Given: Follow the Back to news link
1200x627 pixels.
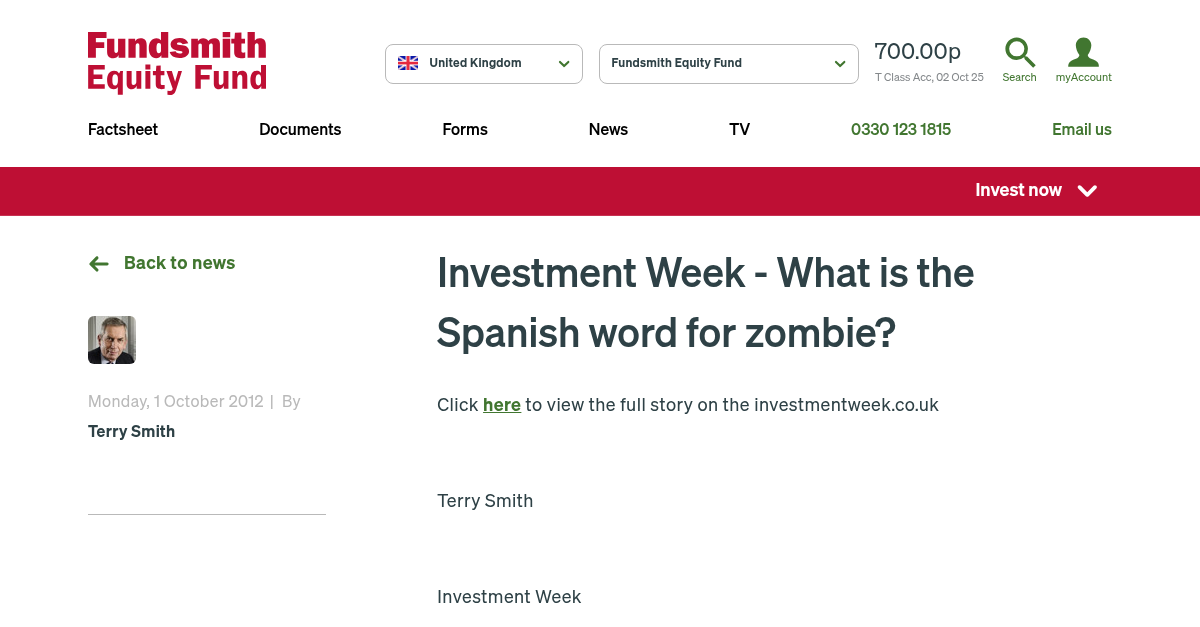Looking at the screenshot, I should pyautogui.click(x=179, y=263).
